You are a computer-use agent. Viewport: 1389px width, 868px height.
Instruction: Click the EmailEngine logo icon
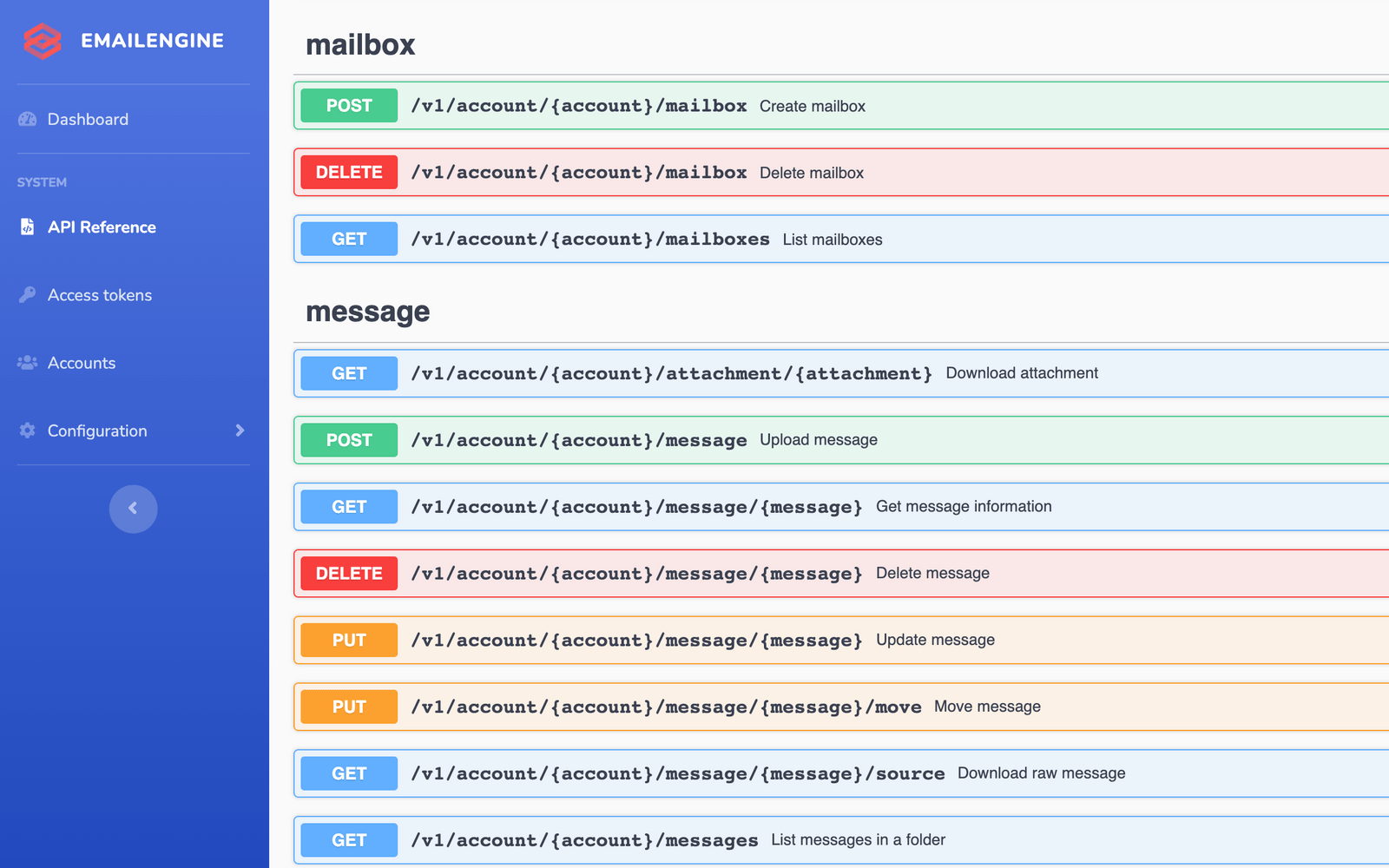[41, 40]
